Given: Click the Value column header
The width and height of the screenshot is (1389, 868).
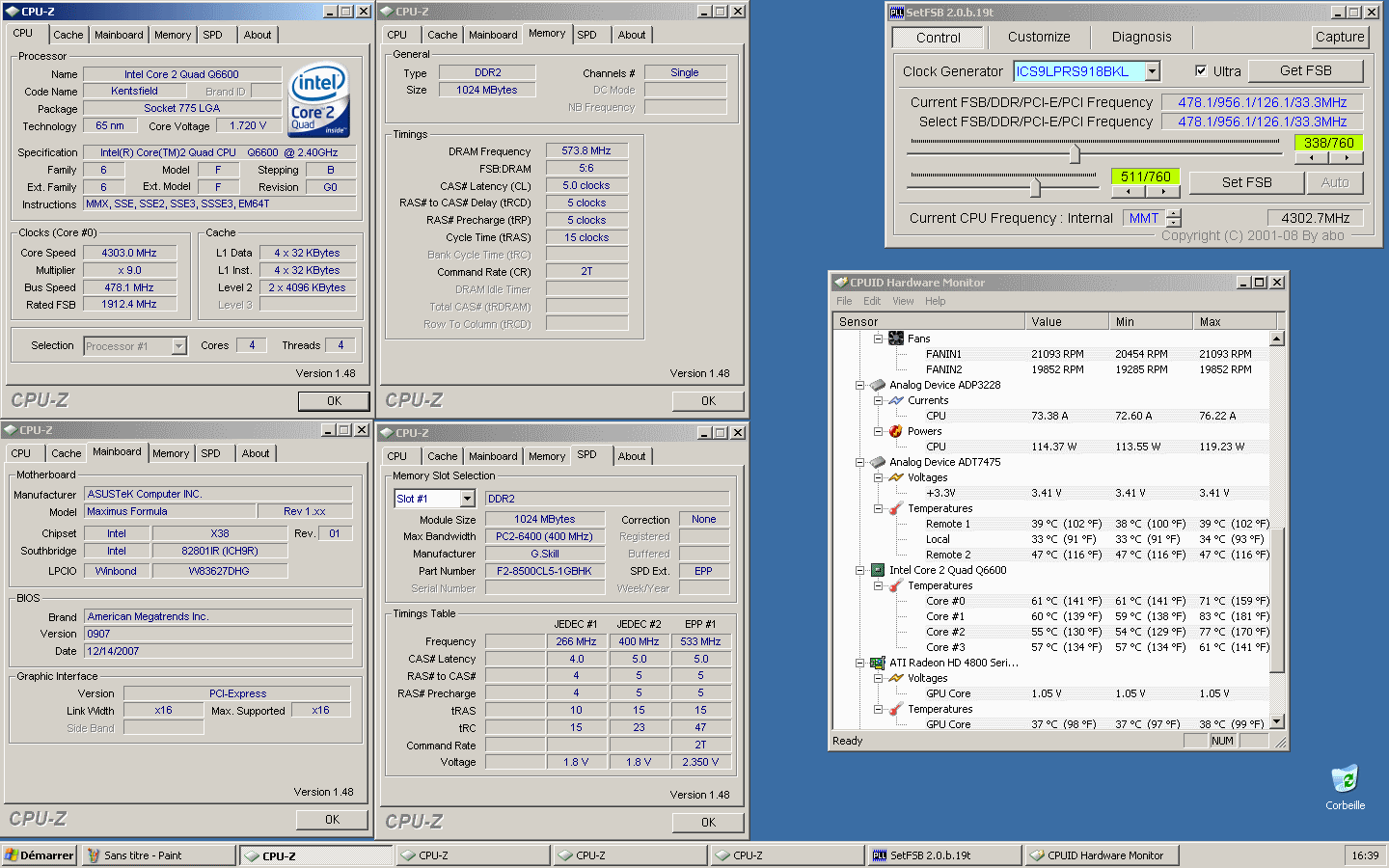Looking at the screenshot, I should (1066, 321).
